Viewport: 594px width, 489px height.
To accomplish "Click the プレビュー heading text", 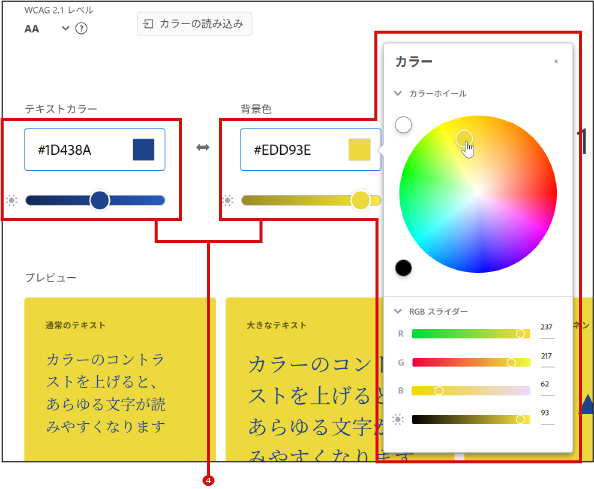I will tap(51, 278).
